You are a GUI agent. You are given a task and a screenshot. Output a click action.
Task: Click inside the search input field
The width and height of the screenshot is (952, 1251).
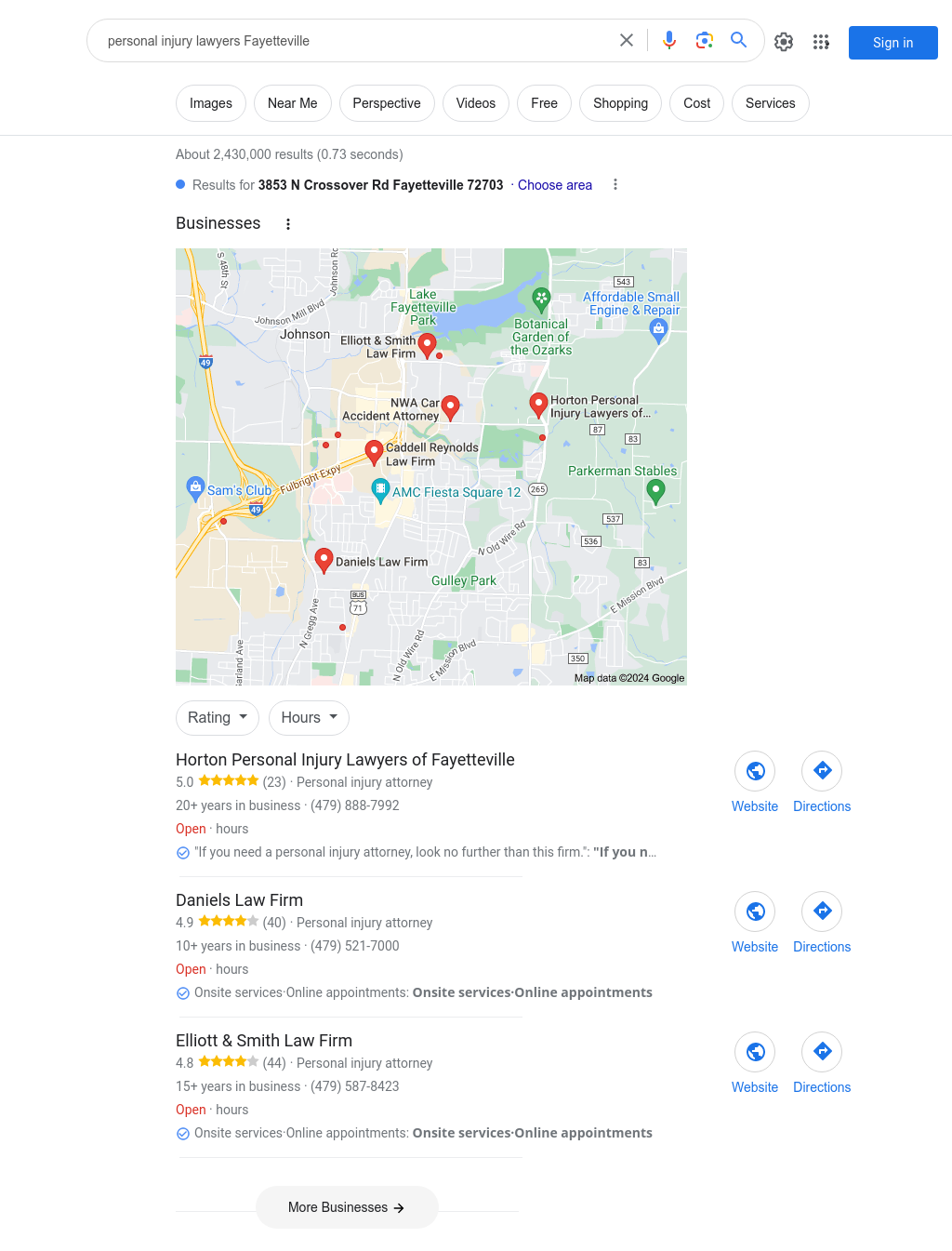(353, 41)
